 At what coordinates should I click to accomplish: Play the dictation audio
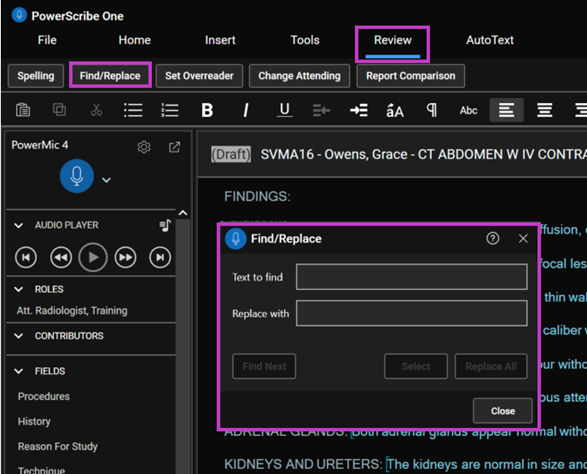click(93, 257)
